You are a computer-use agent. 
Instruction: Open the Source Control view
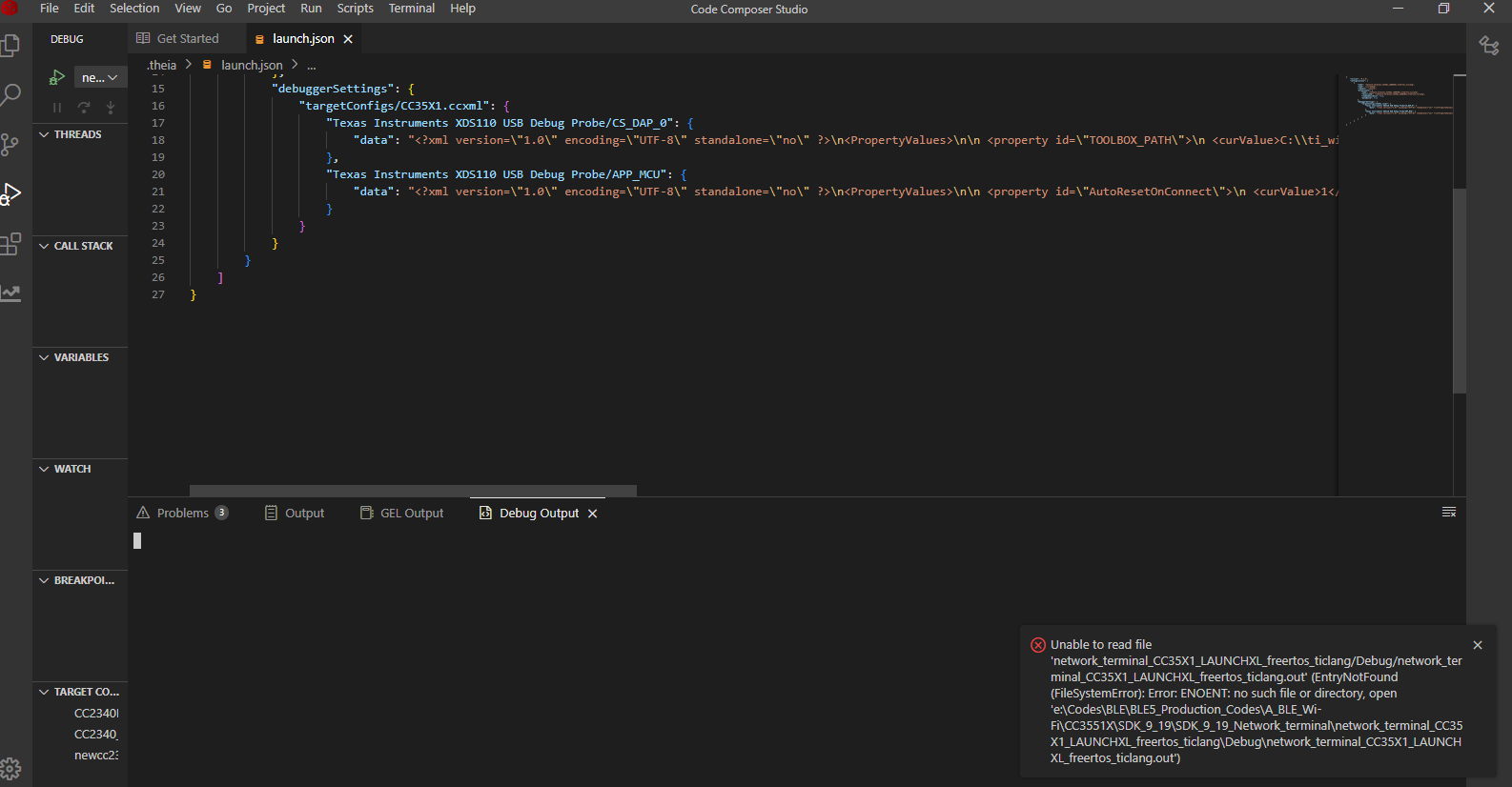[x=10, y=144]
